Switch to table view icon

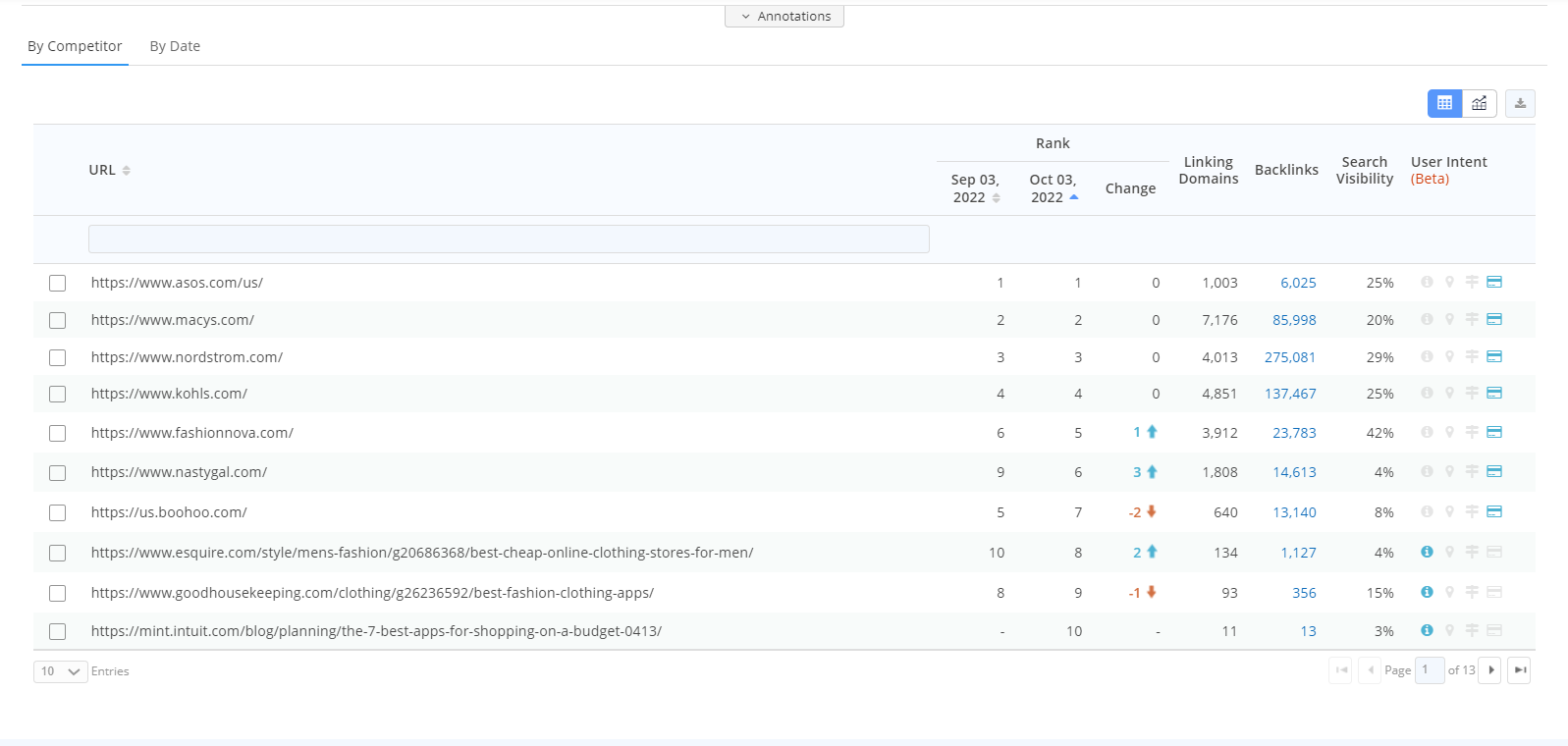click(x=1444, y=103)
